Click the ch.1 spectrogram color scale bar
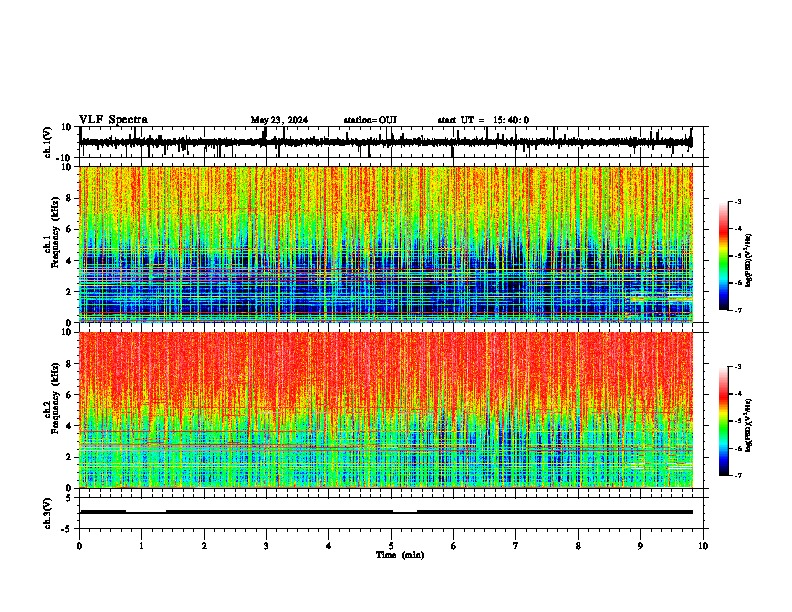 coord(723,256)
